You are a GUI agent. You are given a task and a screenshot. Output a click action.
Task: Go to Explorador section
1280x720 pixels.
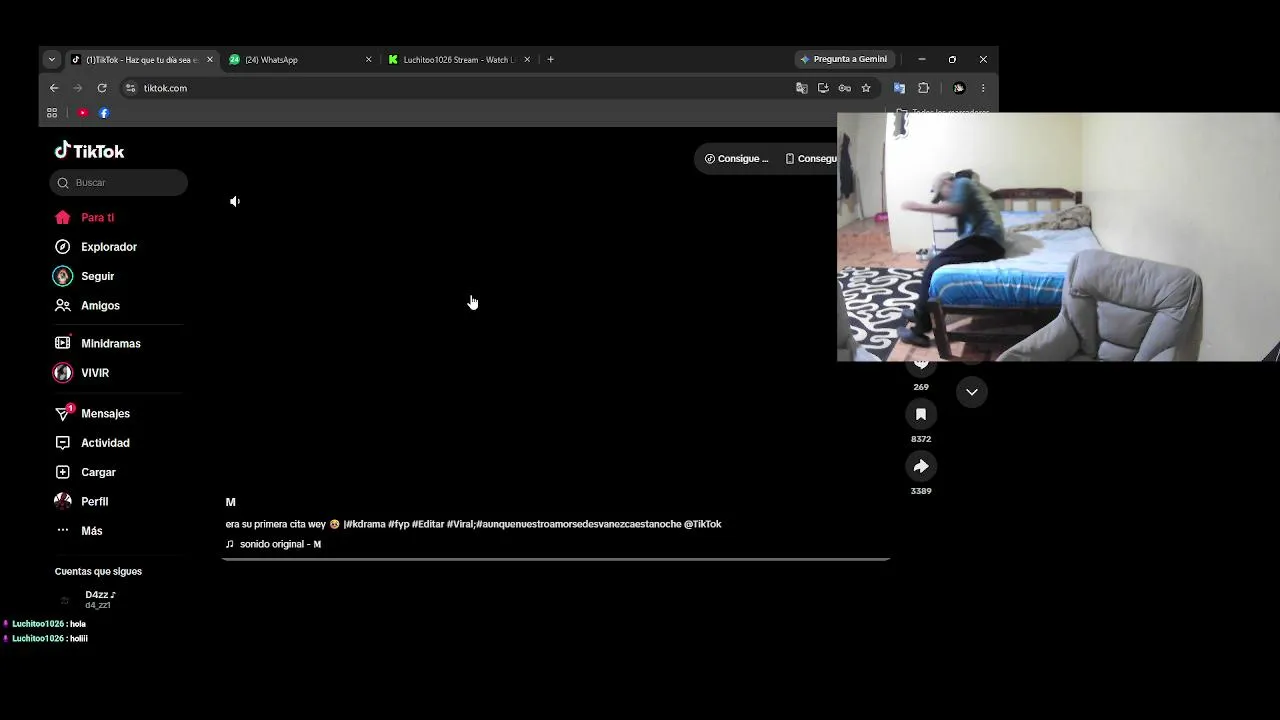(96, 247)
